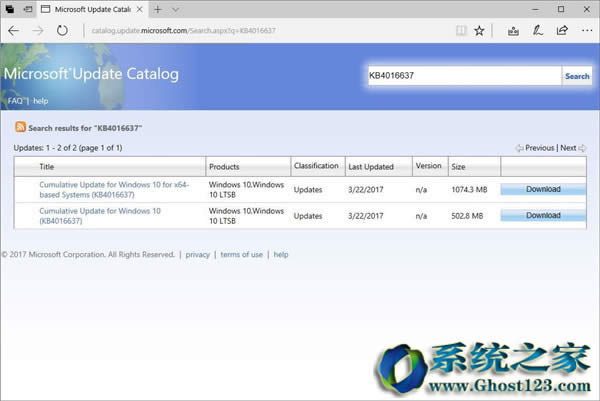Click the RSS feed icon for results
This screenshot has height=401, width=600.
coord(20,127)
